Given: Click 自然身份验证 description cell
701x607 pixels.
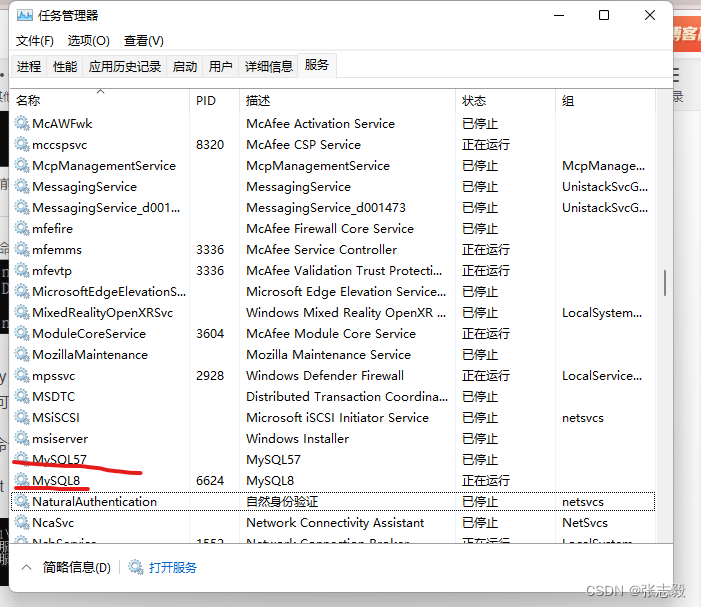Looking at the screenshot, I should tap(282, 502).
